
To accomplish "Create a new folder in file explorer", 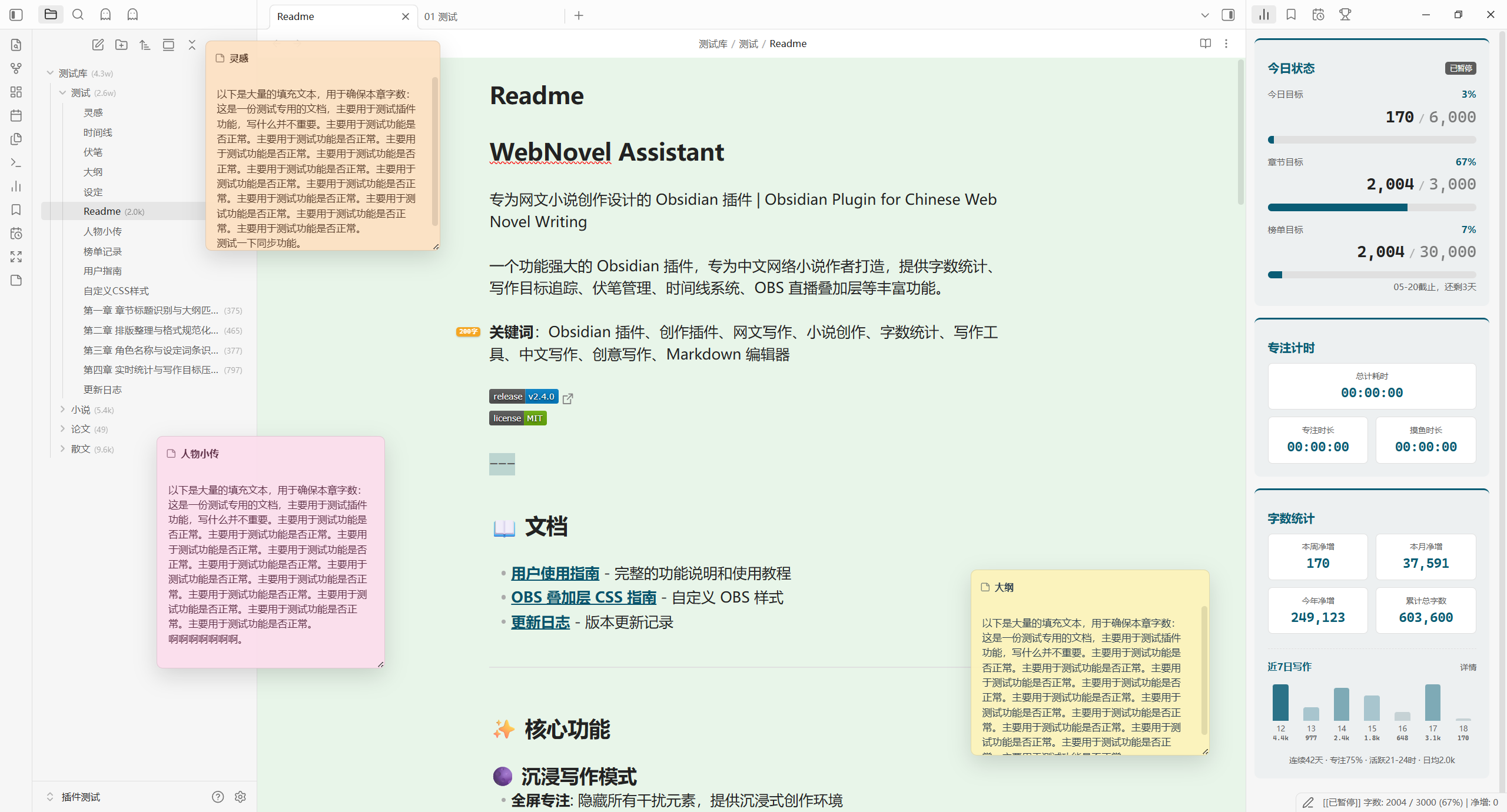I will [121, 45].
